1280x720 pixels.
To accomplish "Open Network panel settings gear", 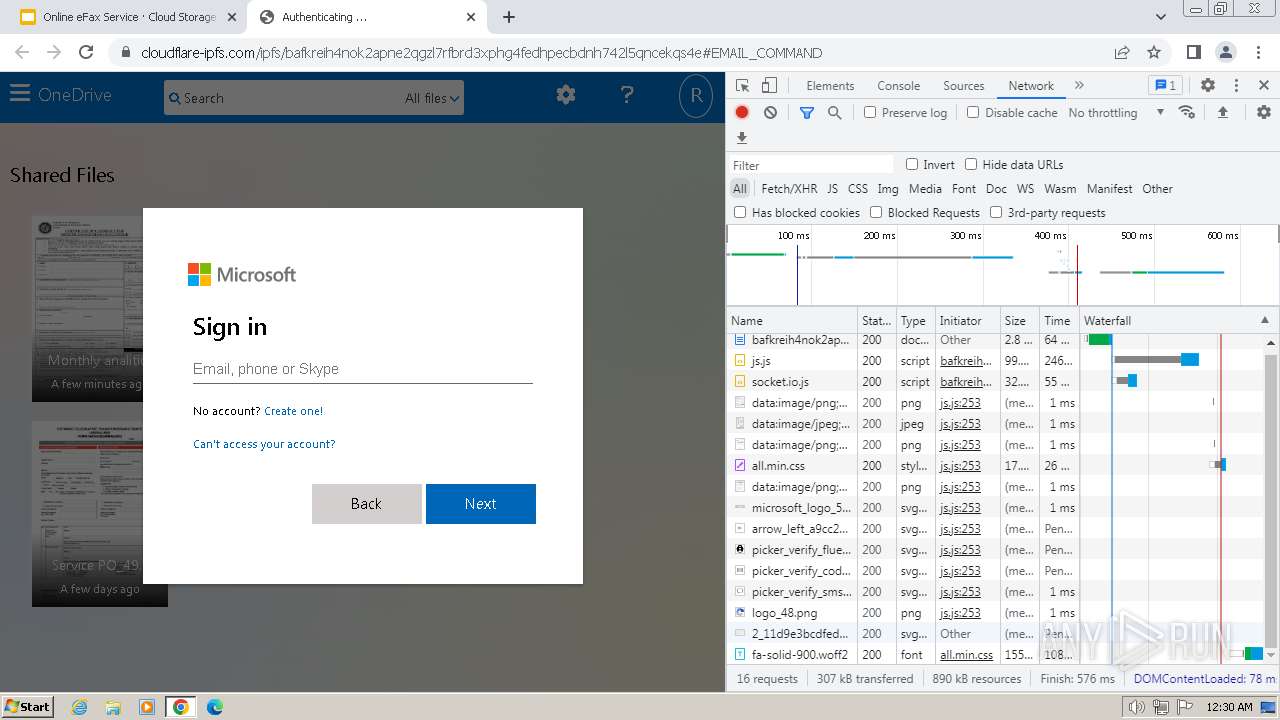I will (x=1264, y=113).
